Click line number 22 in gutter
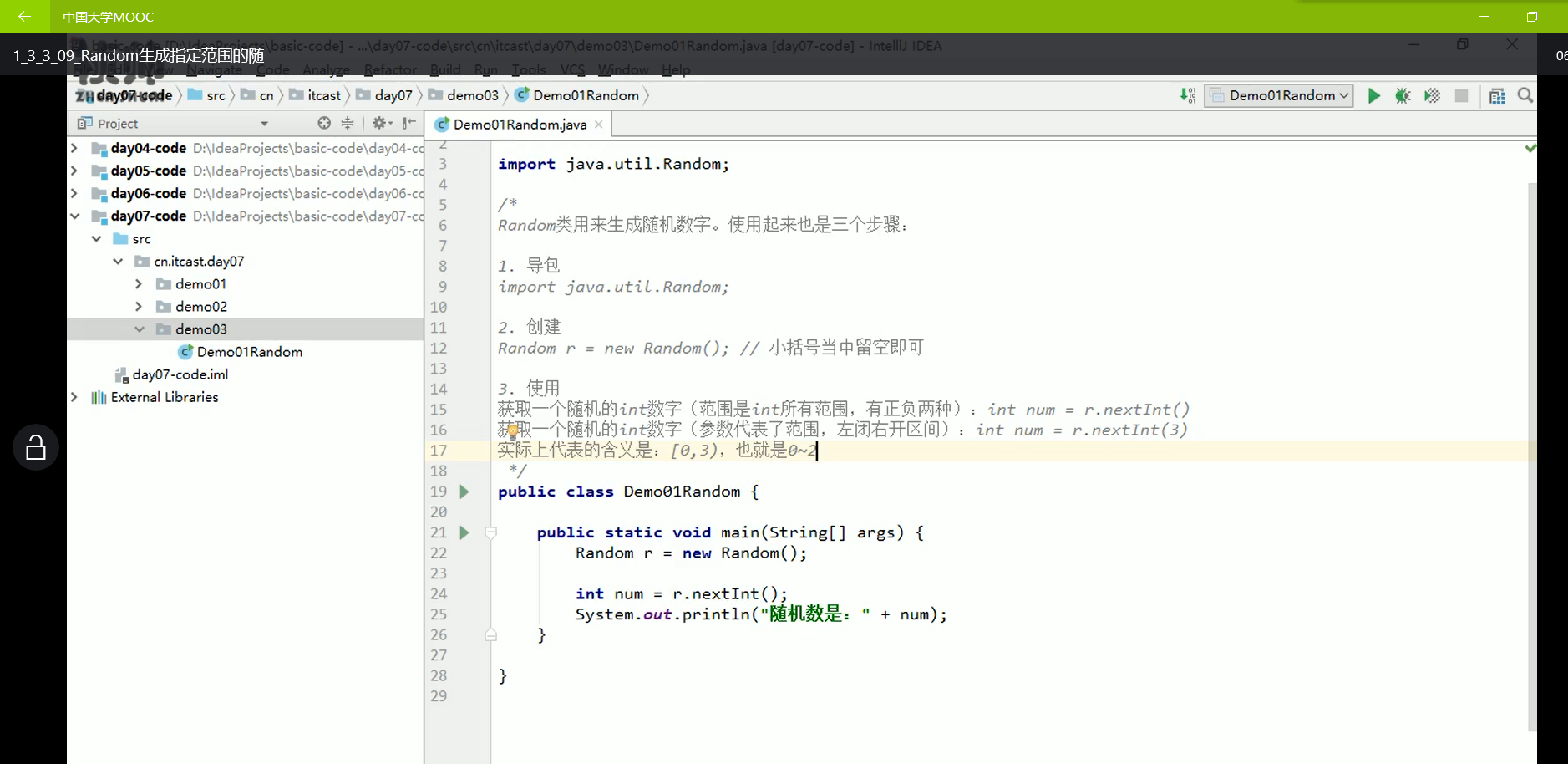Screen dimensions: 1568x764 439,553
